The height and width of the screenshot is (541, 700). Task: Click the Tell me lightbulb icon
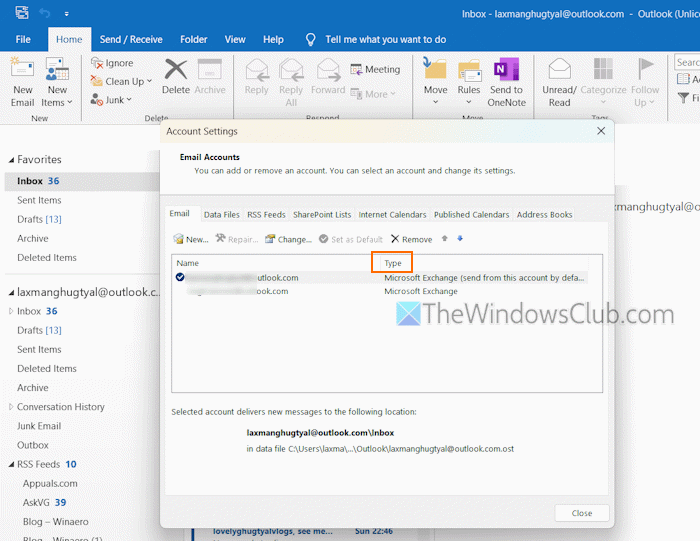point(310,40)
